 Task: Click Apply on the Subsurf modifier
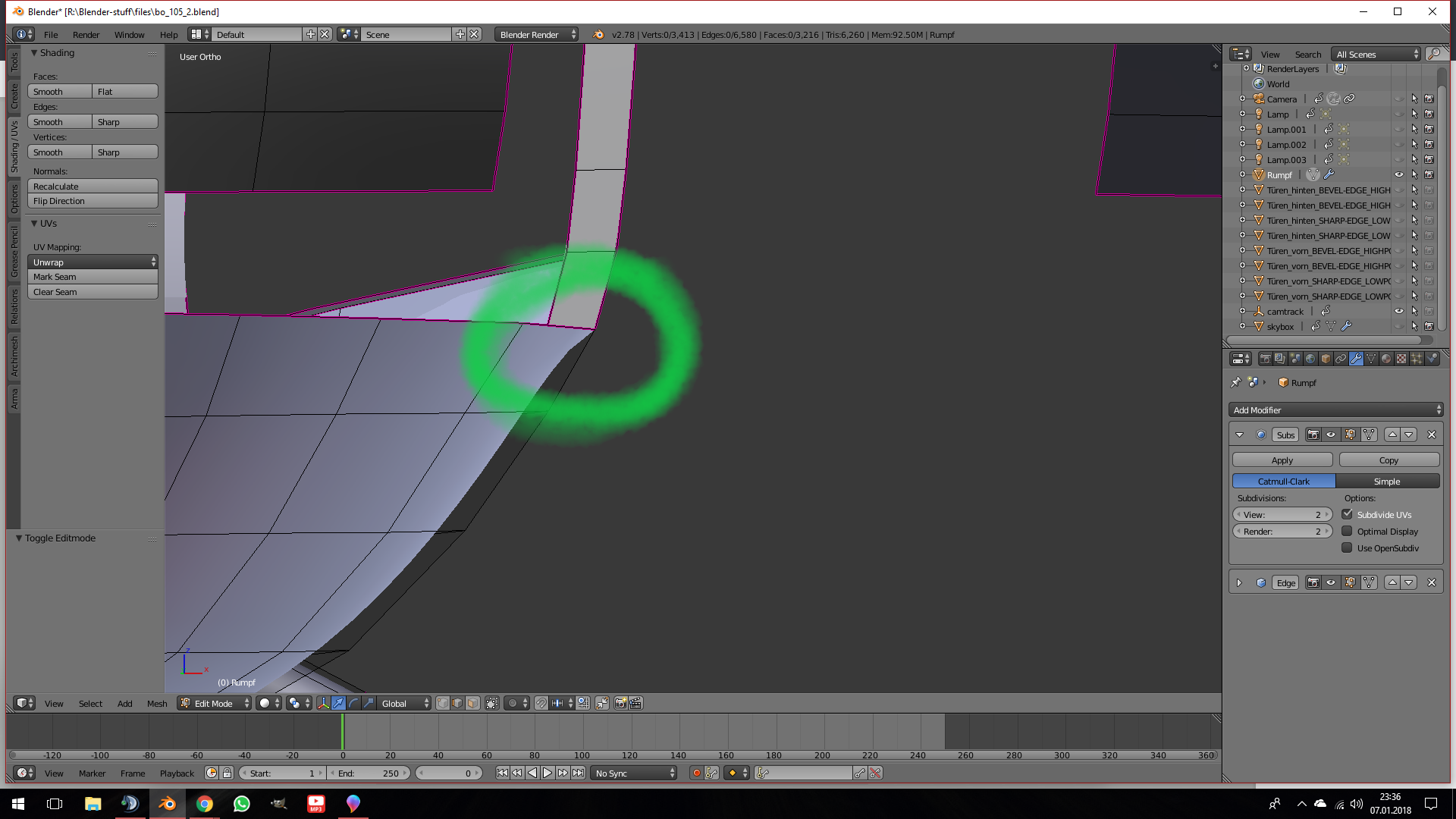point(1282,460)
